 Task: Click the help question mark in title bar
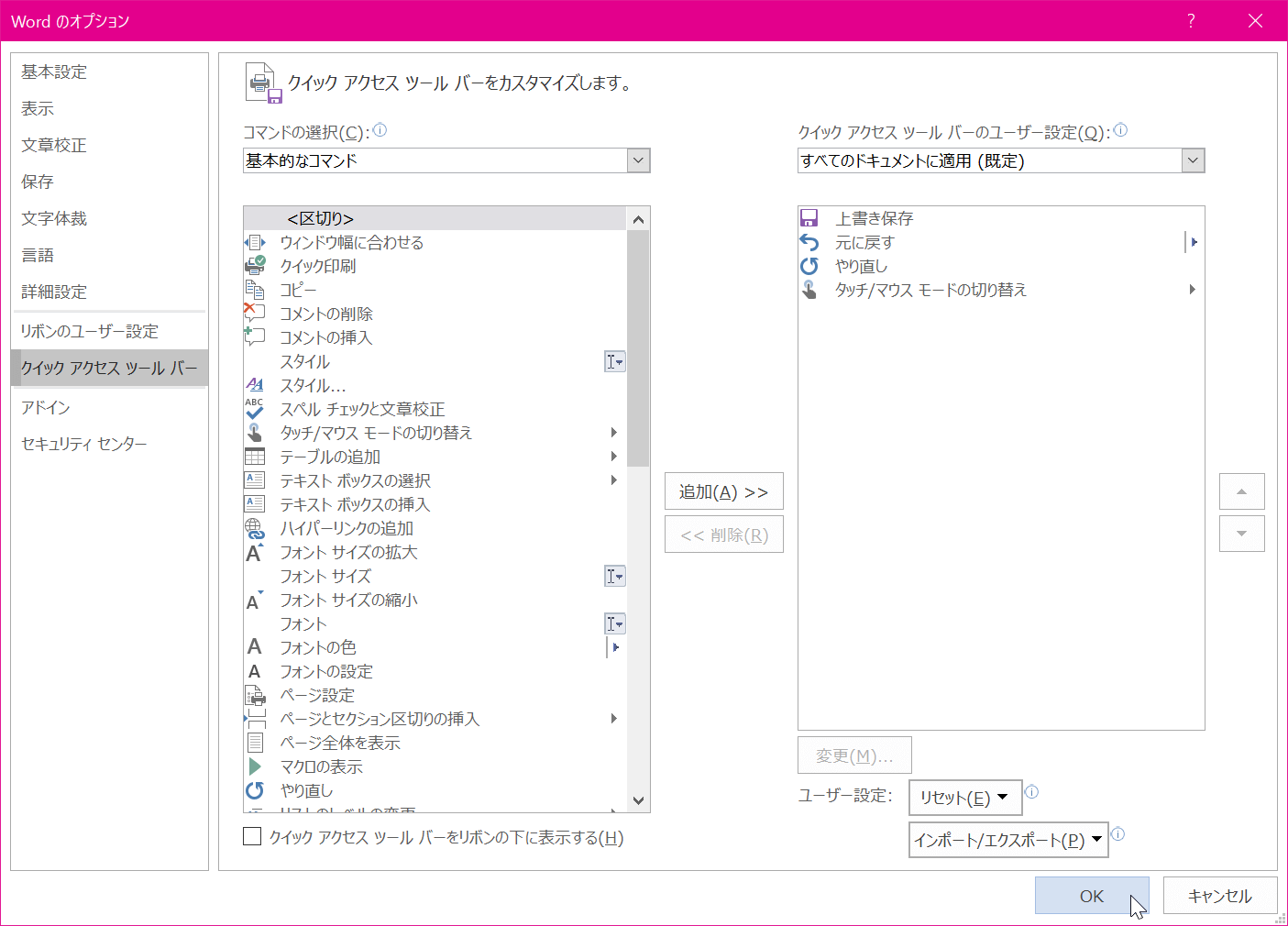1191,21
